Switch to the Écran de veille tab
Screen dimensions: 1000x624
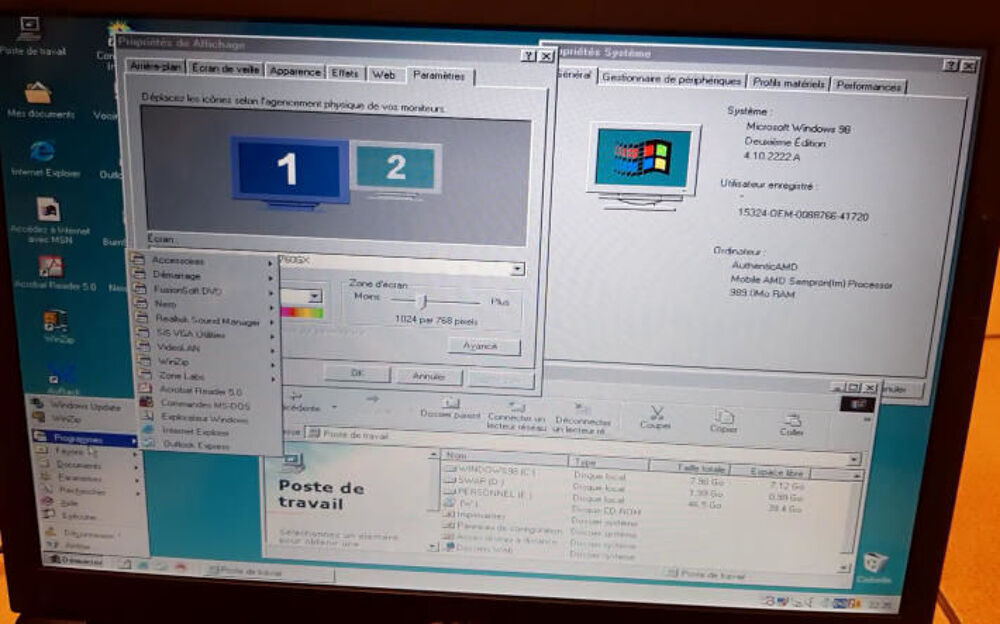(x=226, y=69)
